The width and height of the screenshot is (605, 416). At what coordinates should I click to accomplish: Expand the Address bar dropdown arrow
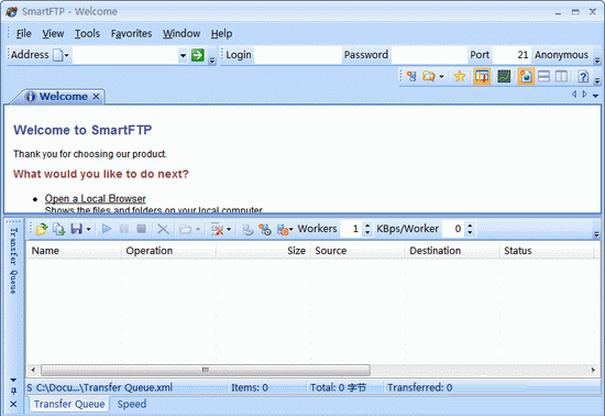click(183, 55)
